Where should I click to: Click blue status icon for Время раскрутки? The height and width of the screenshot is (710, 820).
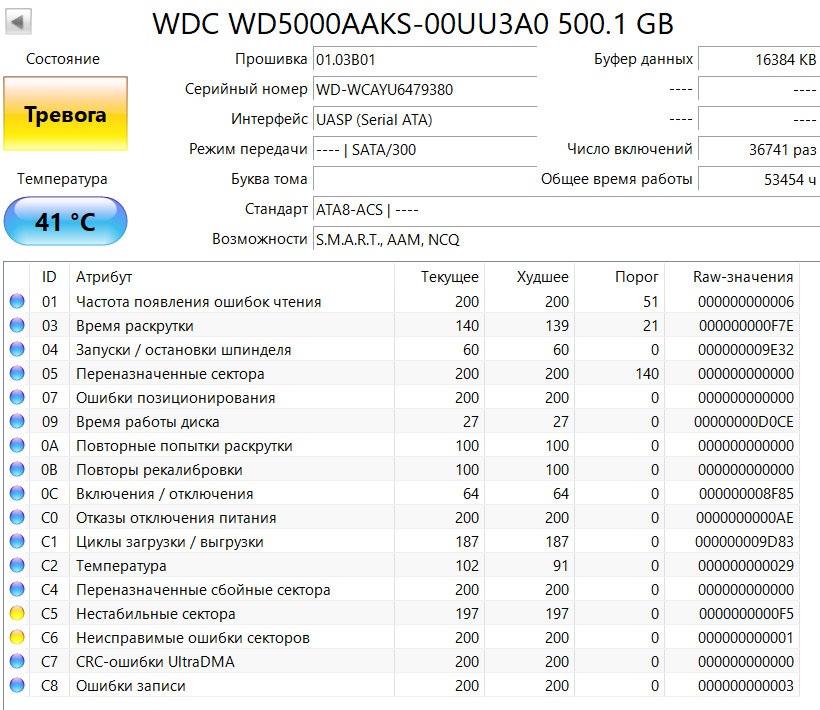pos(17,326)
